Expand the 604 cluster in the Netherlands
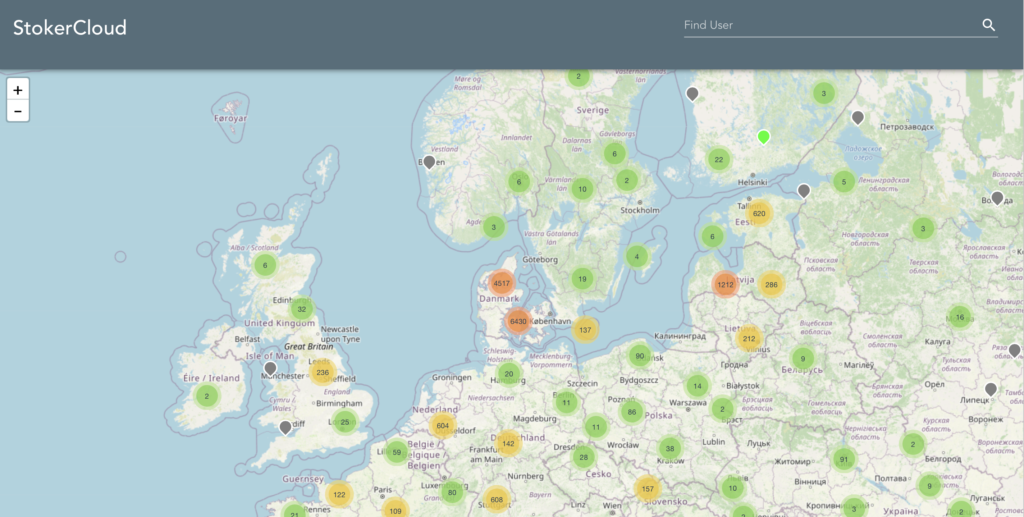 [443, 425]
